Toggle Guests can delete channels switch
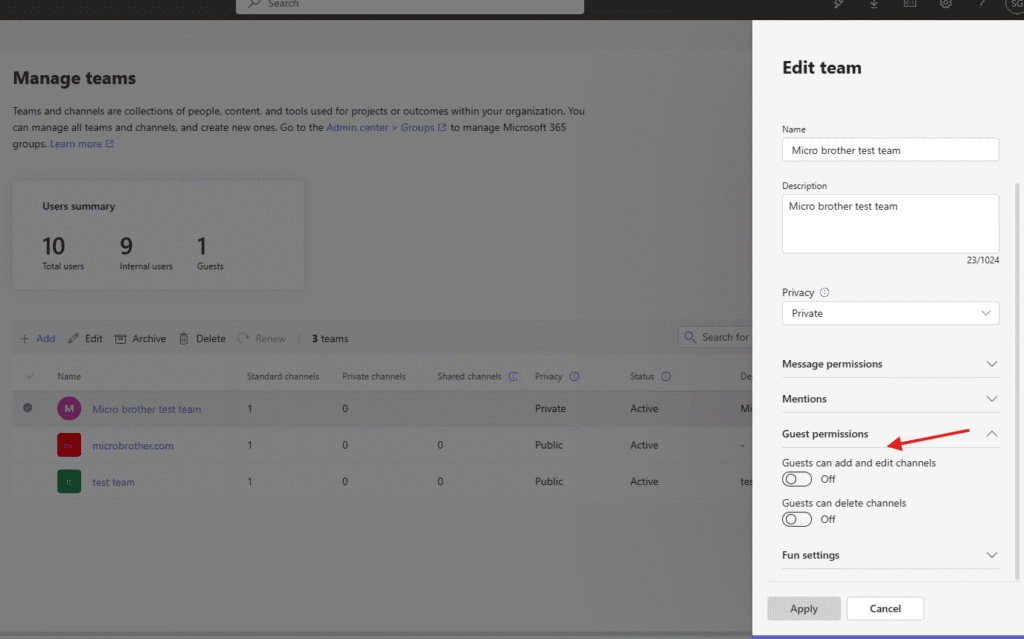 point(797,519)
